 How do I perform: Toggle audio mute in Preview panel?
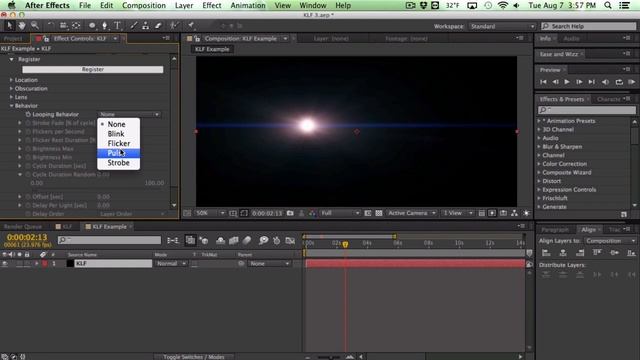click(605, 82)
